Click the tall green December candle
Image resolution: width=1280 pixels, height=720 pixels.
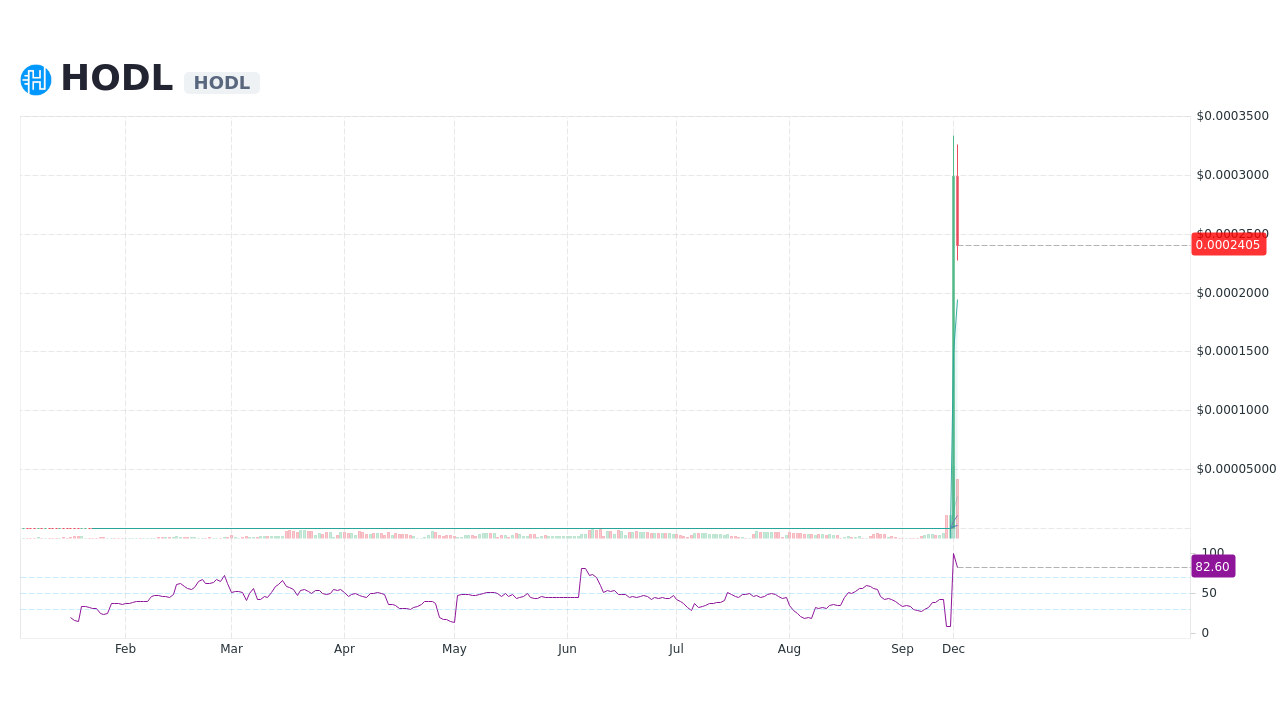pyautogui.click(x=952, y=350)
